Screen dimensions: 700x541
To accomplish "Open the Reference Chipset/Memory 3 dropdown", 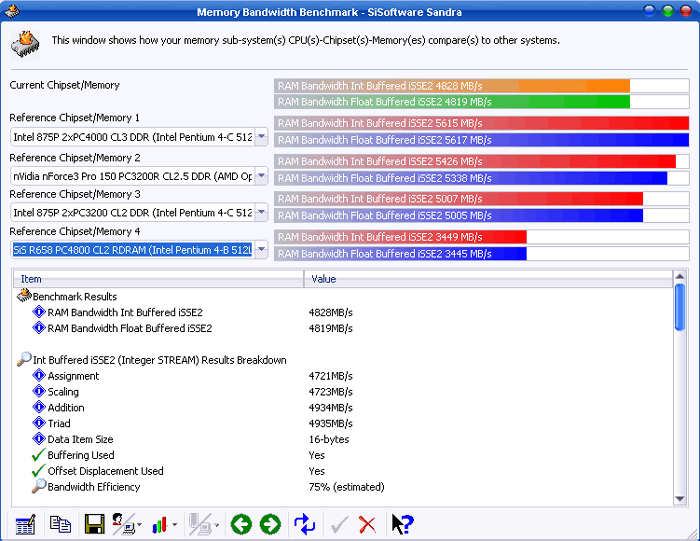I will coord(262,212).
